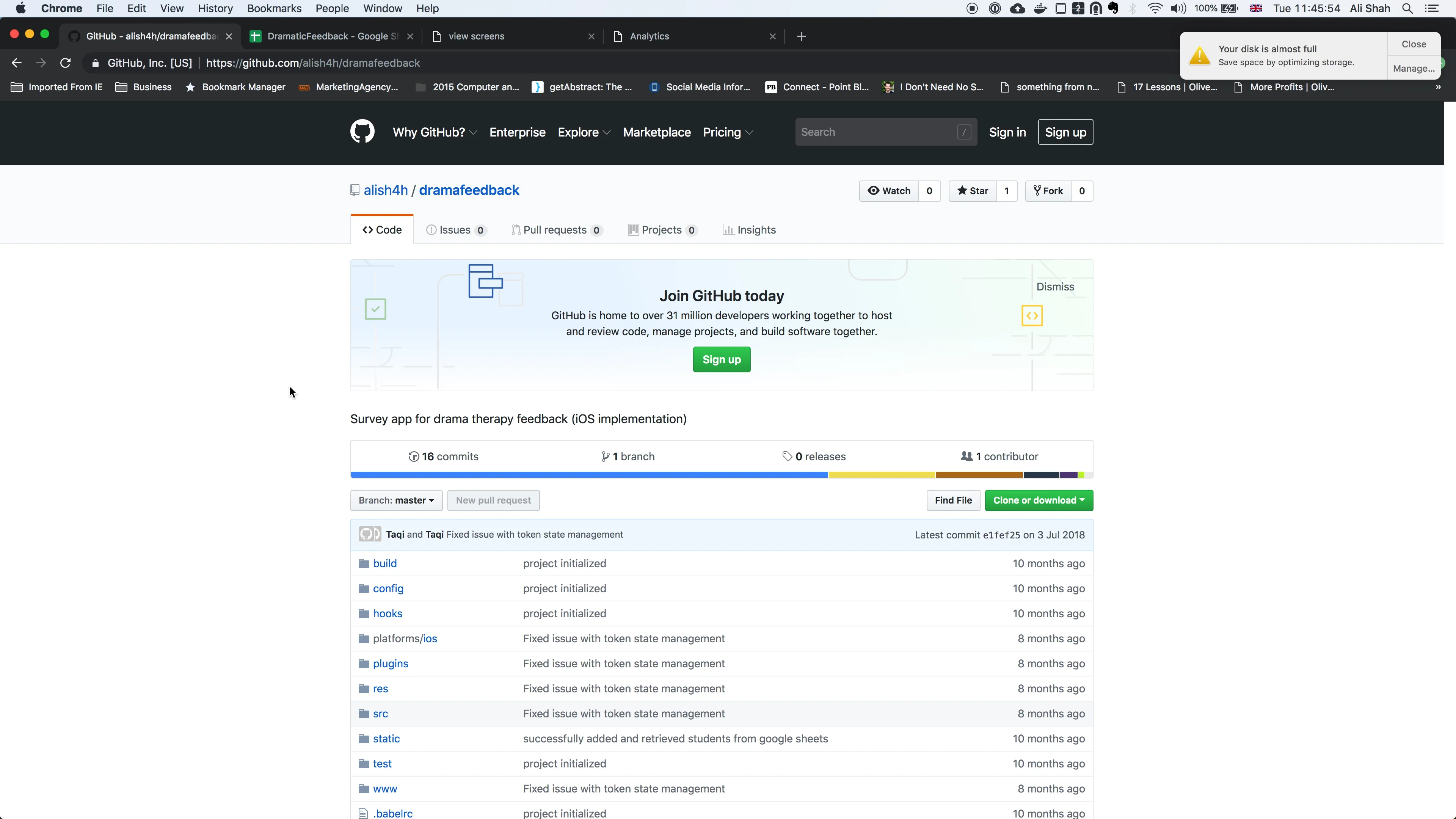Expand the Explore dropdown
1456x819 pixels.
(584, 132)
